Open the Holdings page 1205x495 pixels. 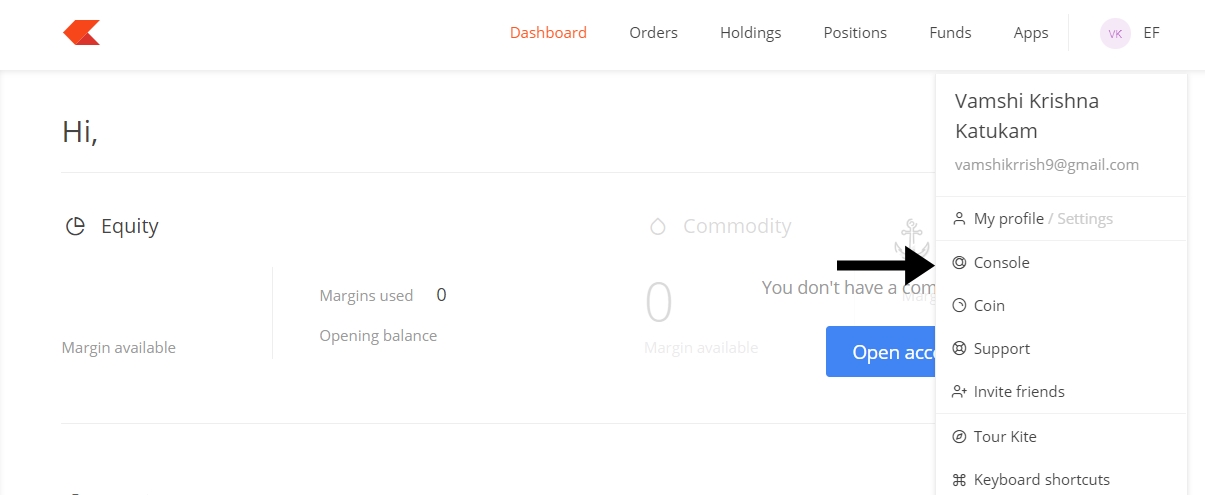click(750, 33)
